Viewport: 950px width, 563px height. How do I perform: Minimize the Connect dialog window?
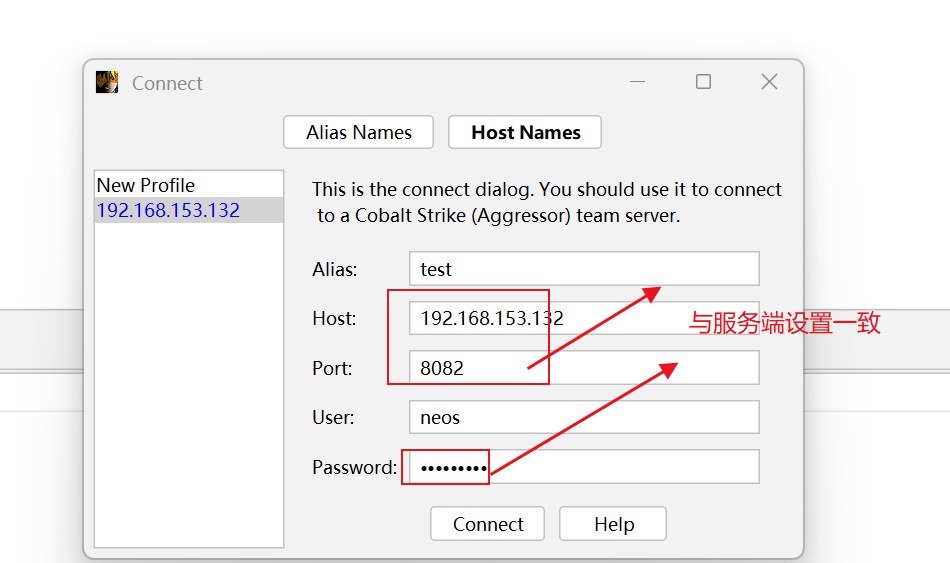(637, 81)
